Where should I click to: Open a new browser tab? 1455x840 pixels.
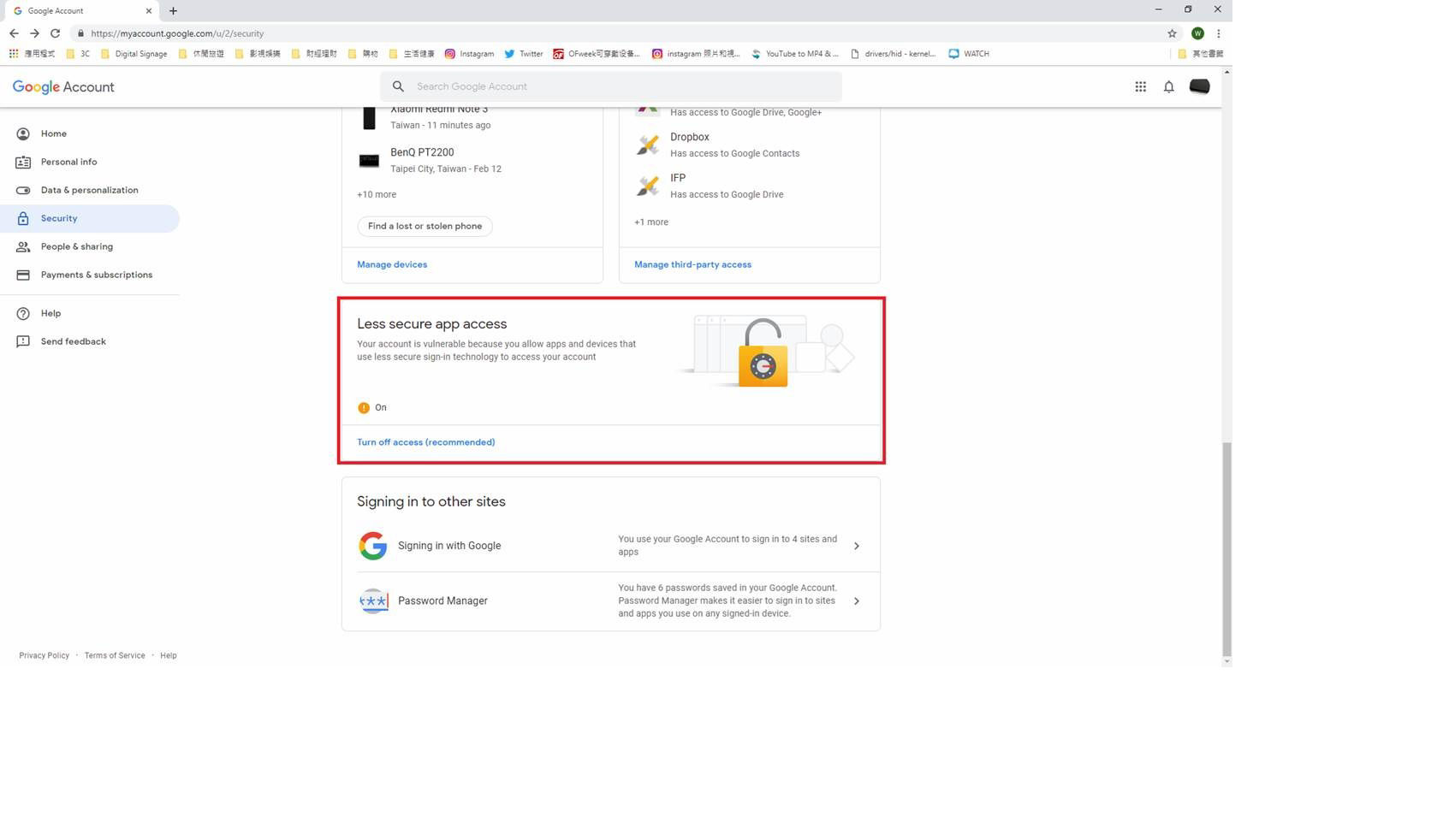[x=173, y=11]
